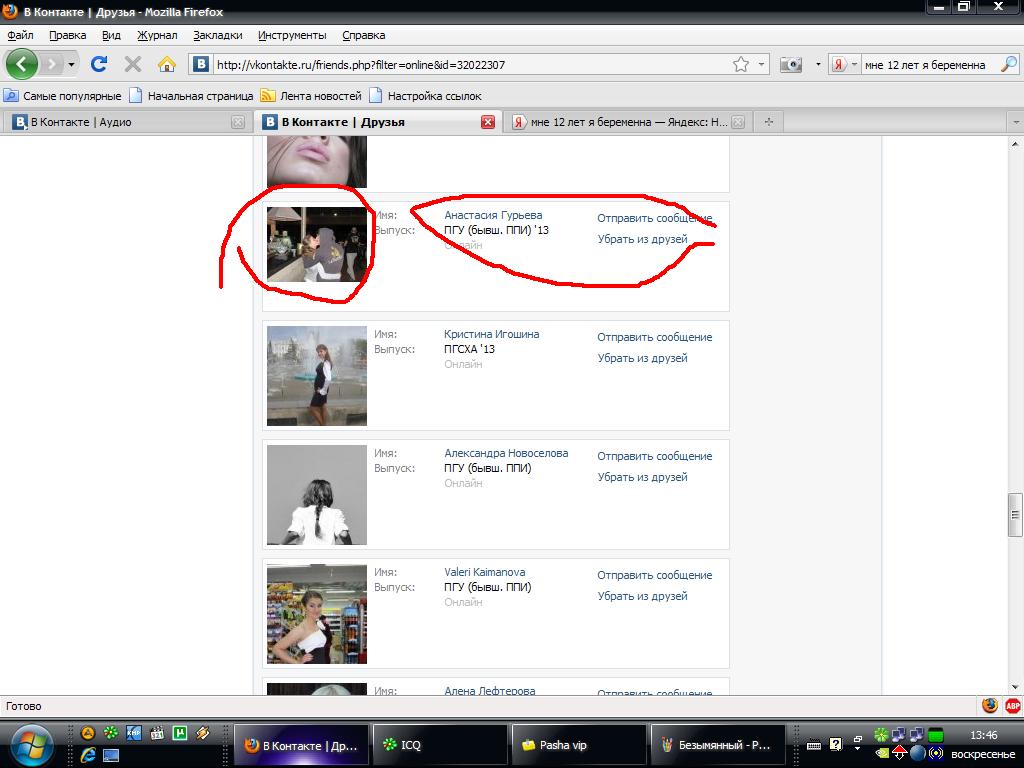Viewport: 1024px width, 768px height.
Task: Open Александра Новоселова's black-and-white photo
Action: pyautogui.click(x=317, y=494)
